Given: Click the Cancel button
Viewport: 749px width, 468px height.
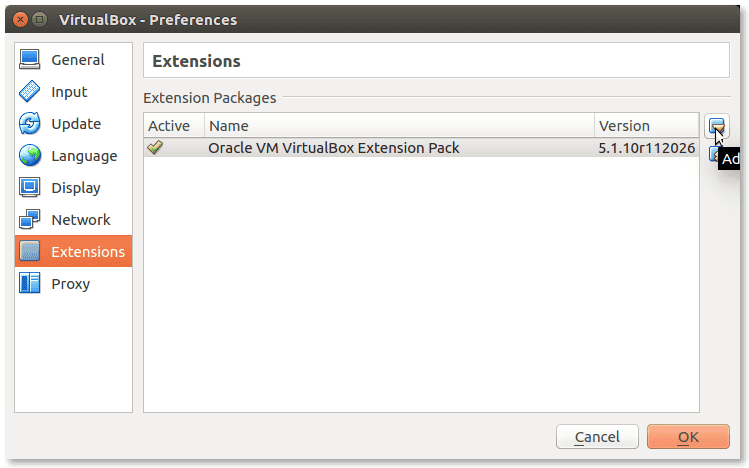Looking at the screenshot, I should pos(597,436).
